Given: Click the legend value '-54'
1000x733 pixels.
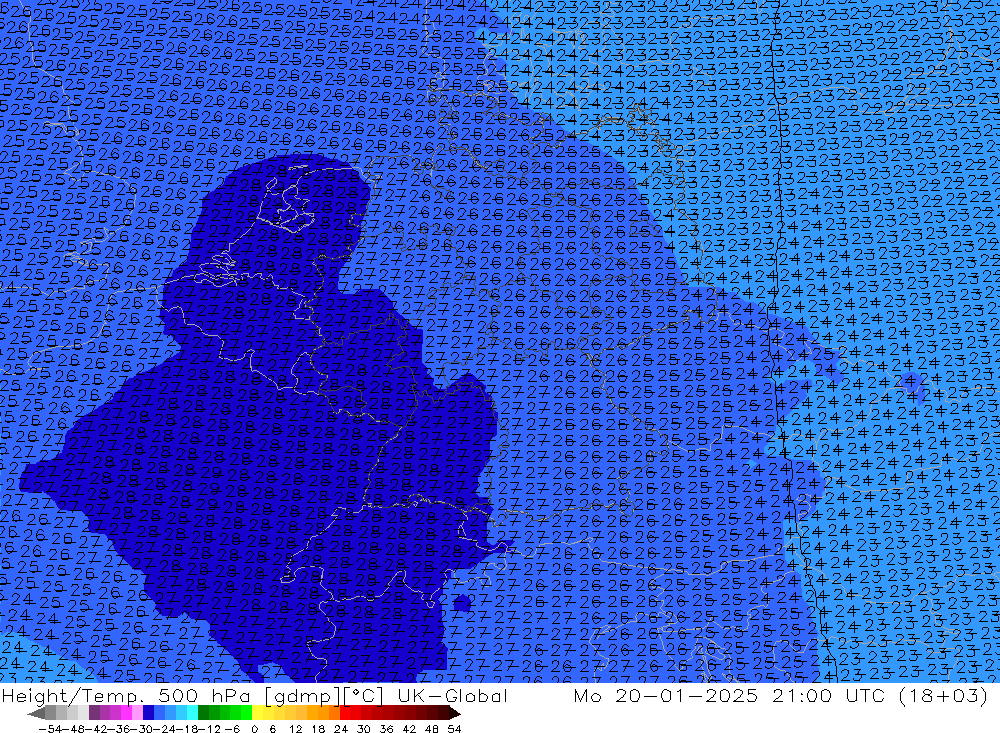Looking at the screenshot, I should [x=50, y=729].
